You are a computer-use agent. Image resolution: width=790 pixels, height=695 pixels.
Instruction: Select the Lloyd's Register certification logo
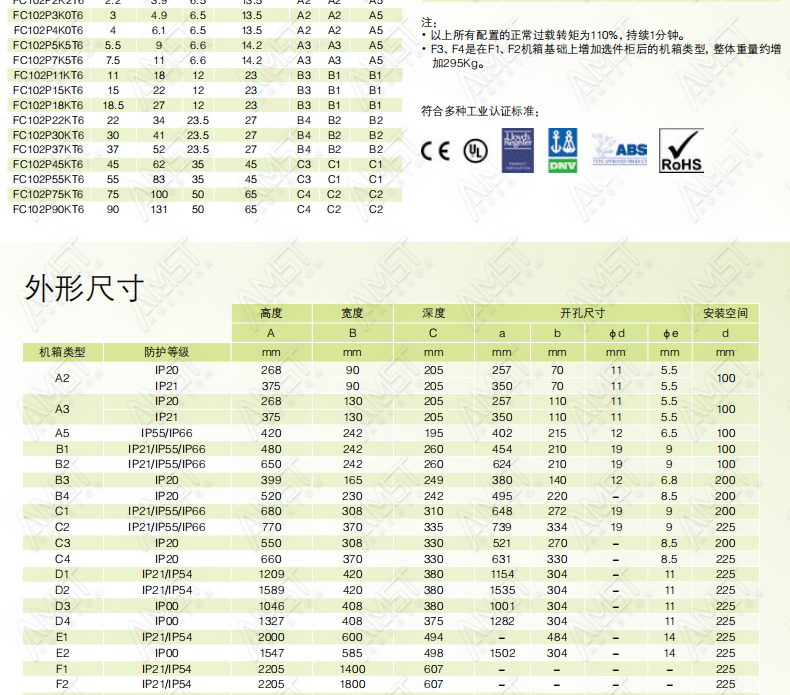pos(517,150)
